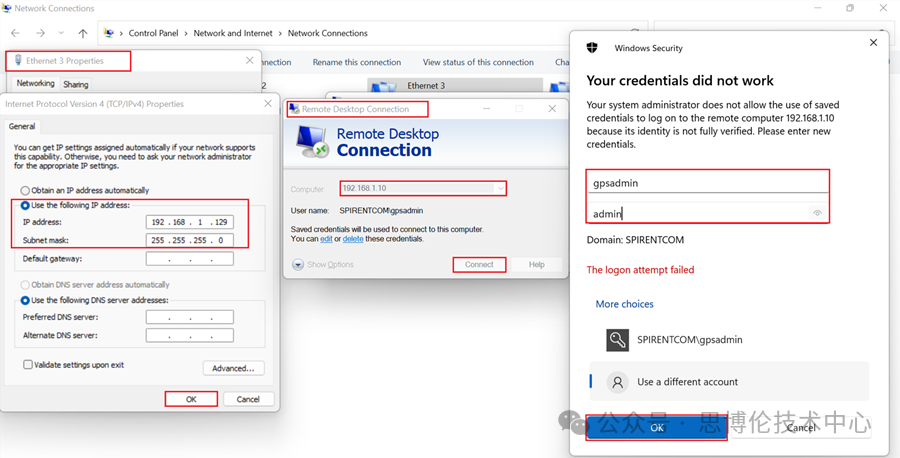This screenshot has width=900, height=458.
Task: Open Computer dropdown in Remote Desktop
Action: coord(501,188)
